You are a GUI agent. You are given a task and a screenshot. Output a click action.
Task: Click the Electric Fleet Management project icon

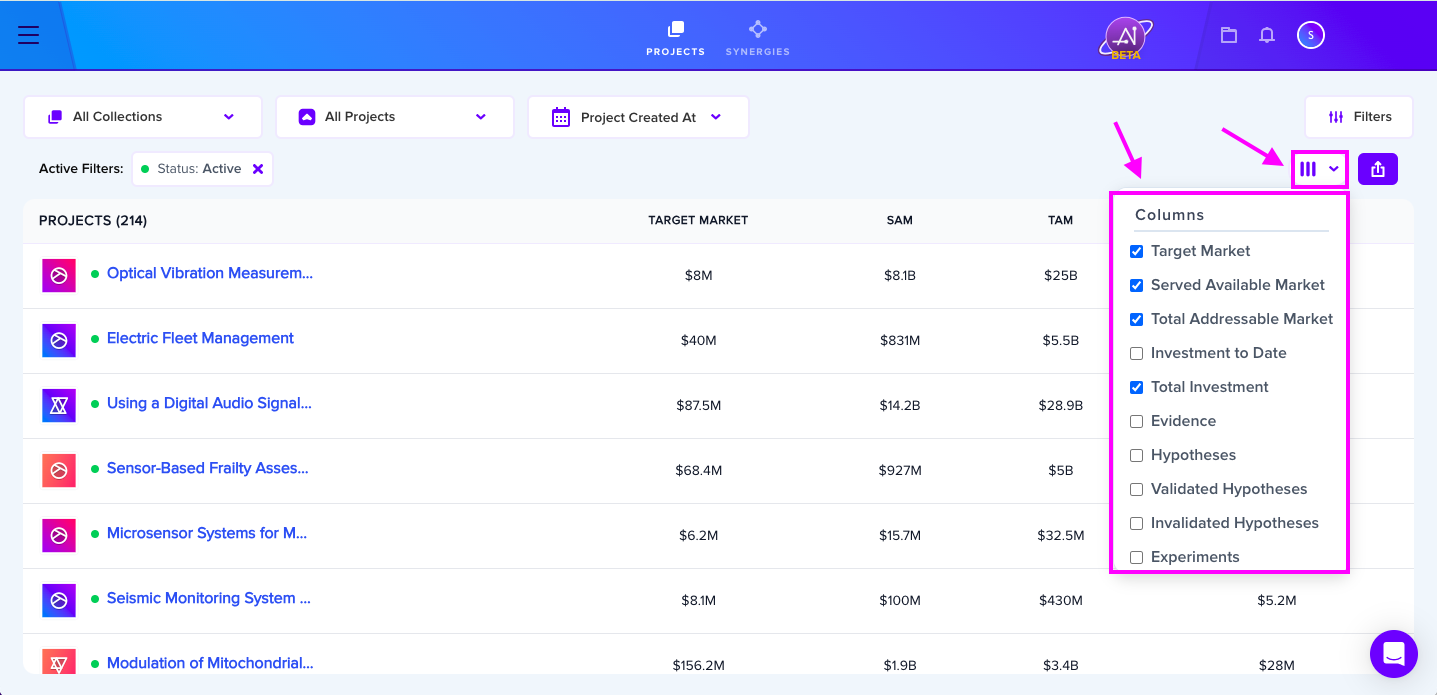[59, 340]
